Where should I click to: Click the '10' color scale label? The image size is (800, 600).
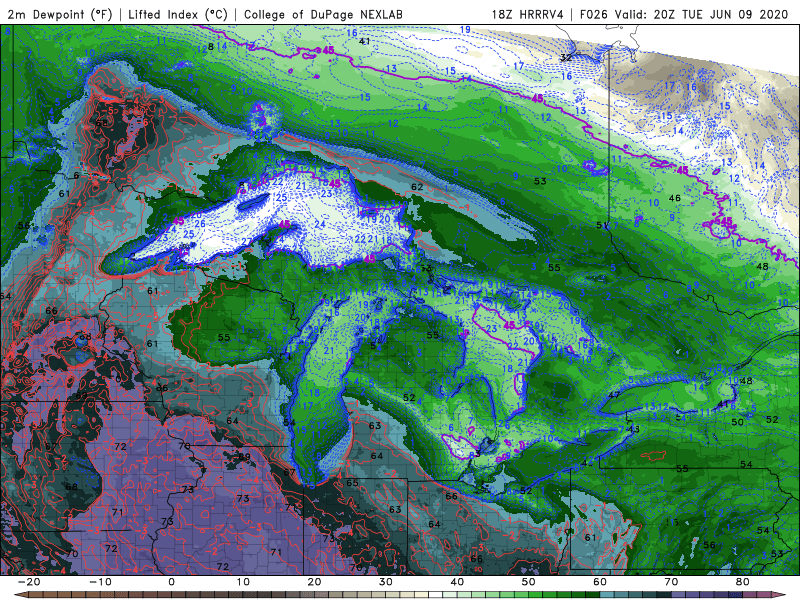243,582
